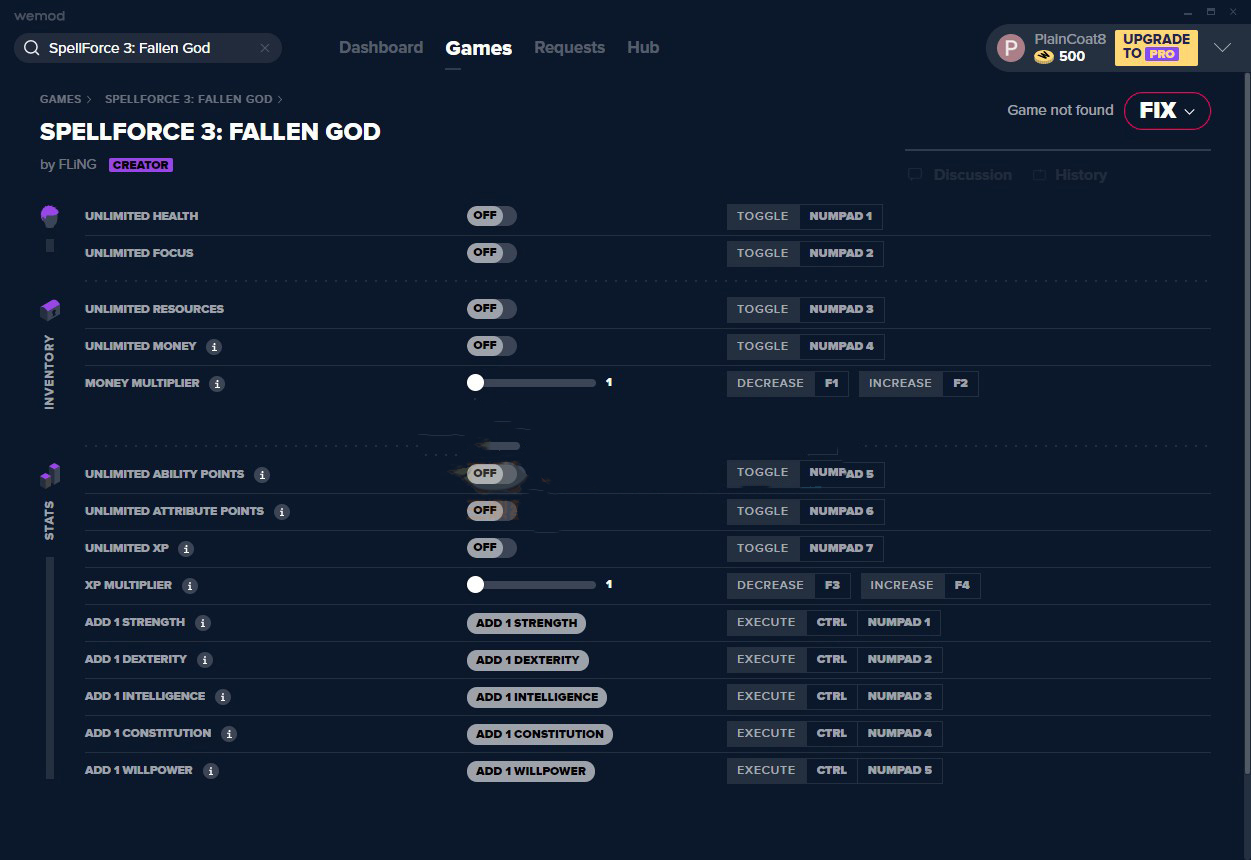The width and height of the screenshot is (1251, 860).
Task: Enable Unlimited Resources switch
Action: pos(492,309)
